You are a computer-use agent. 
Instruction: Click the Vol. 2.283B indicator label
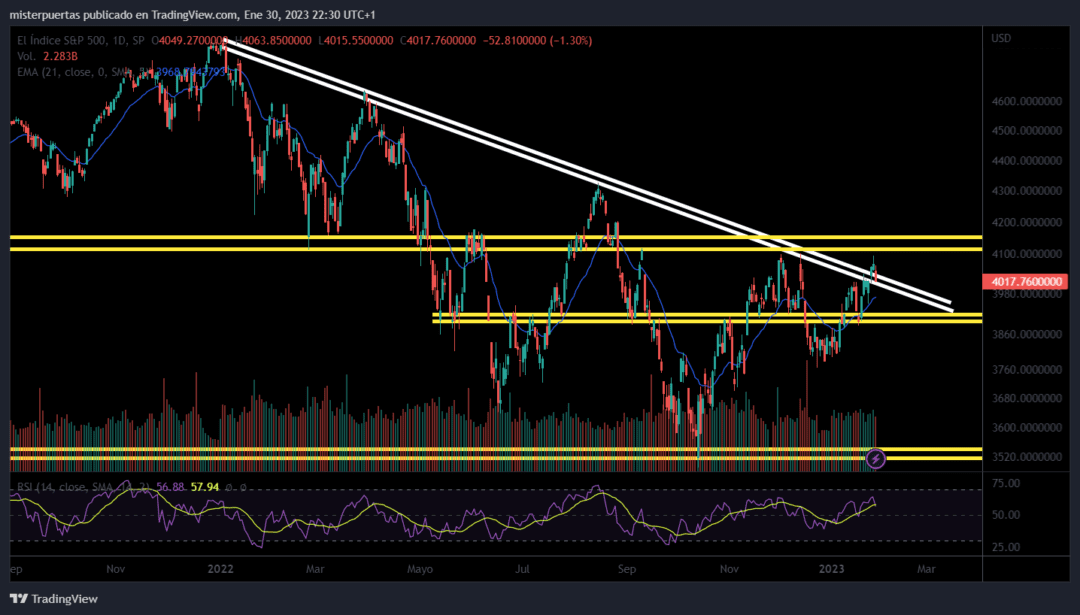click(x=48, y=56)
